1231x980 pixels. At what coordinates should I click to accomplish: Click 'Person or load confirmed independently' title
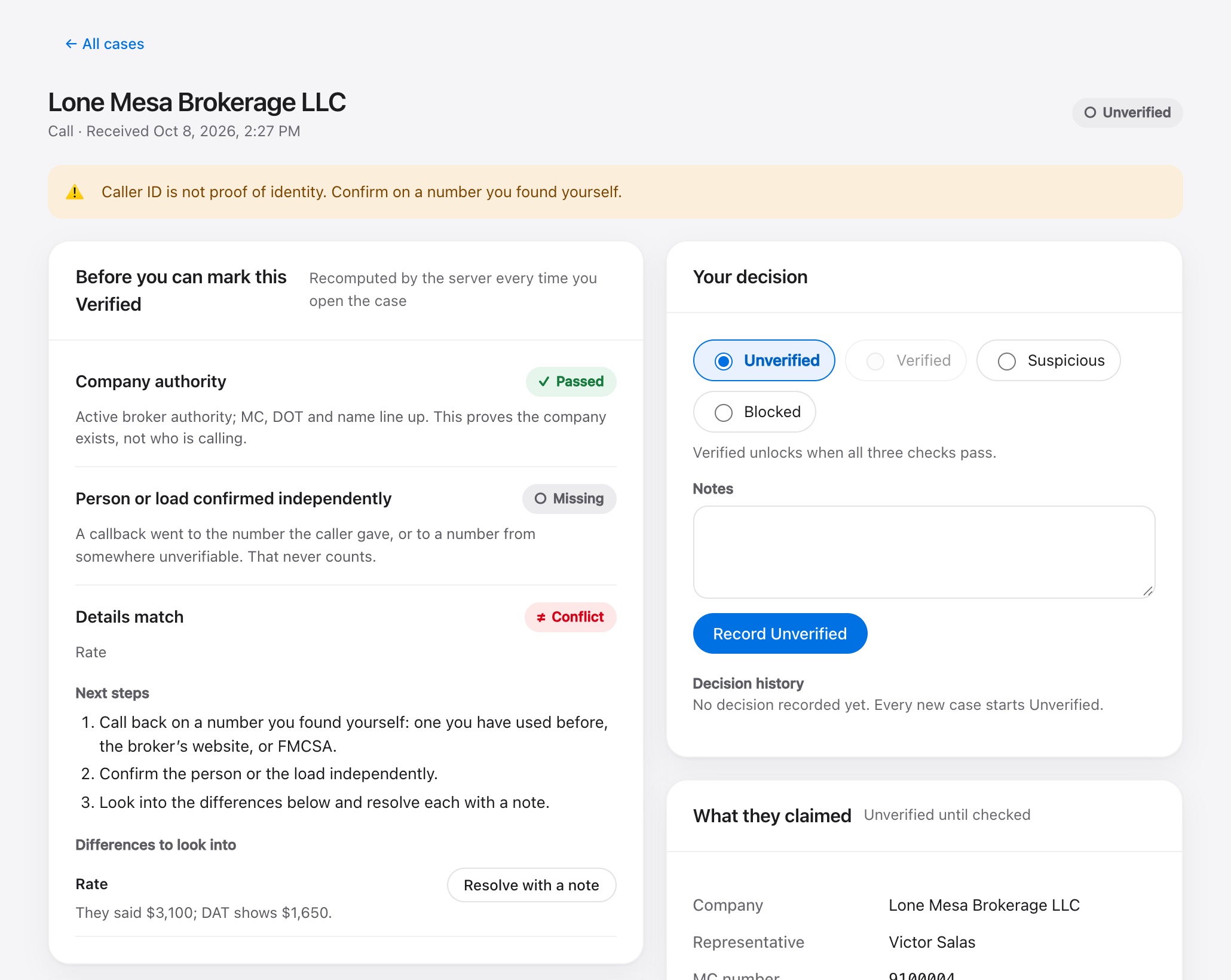point(233,498)
